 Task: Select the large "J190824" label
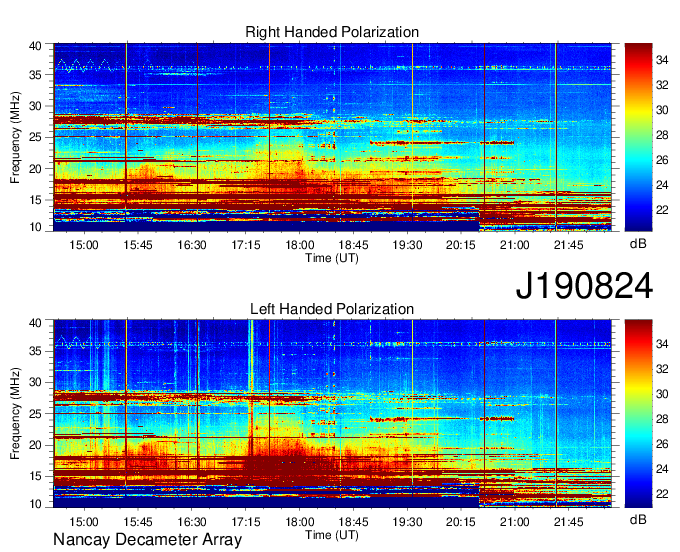pos(584,286)
